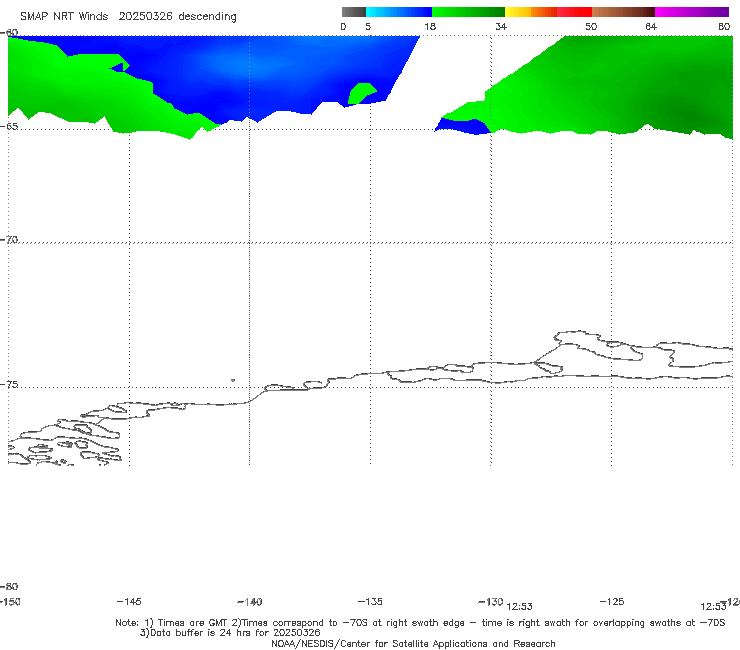
Task: Click the color bar label '5'
Action: click(368, 26)
